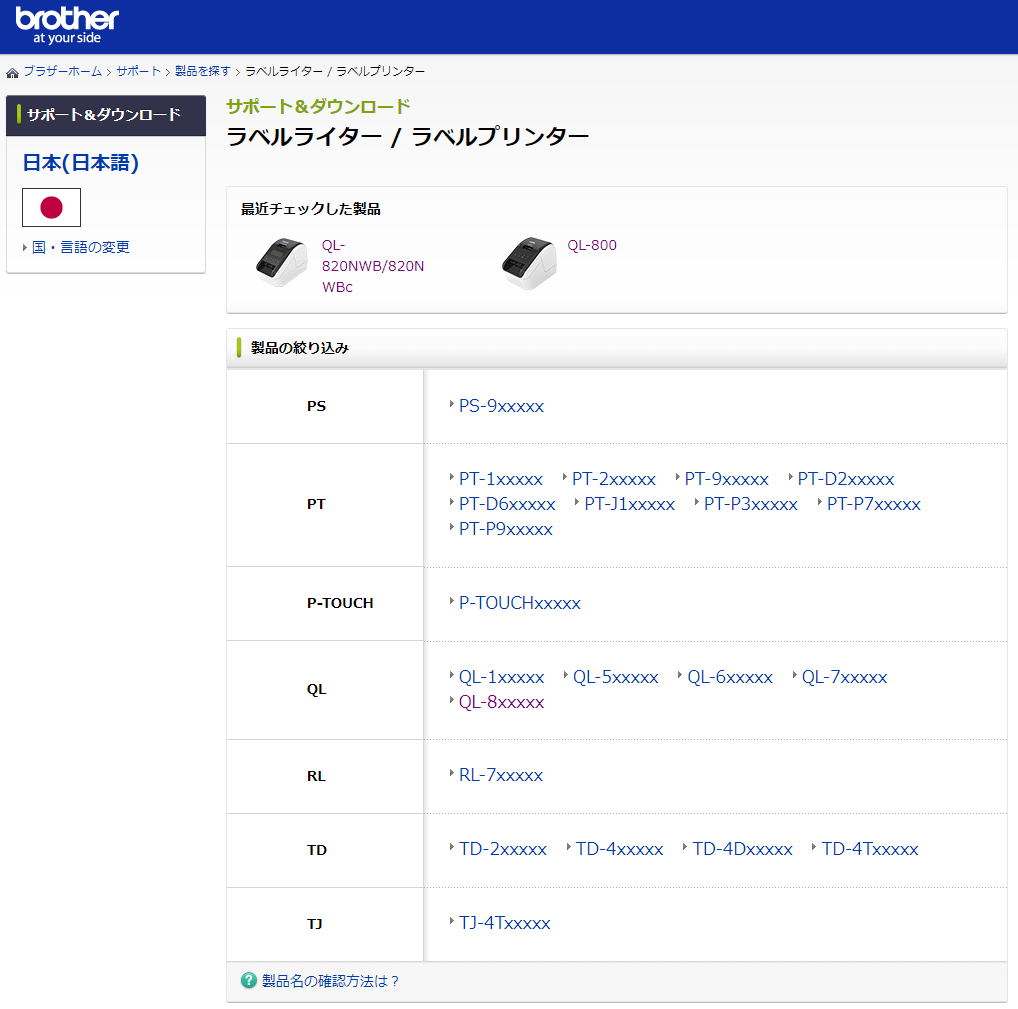This screenshot has width=1018, height=1009.
Task: Select the PT-1xxxxx series link
Action: click(x=501, y=479)
